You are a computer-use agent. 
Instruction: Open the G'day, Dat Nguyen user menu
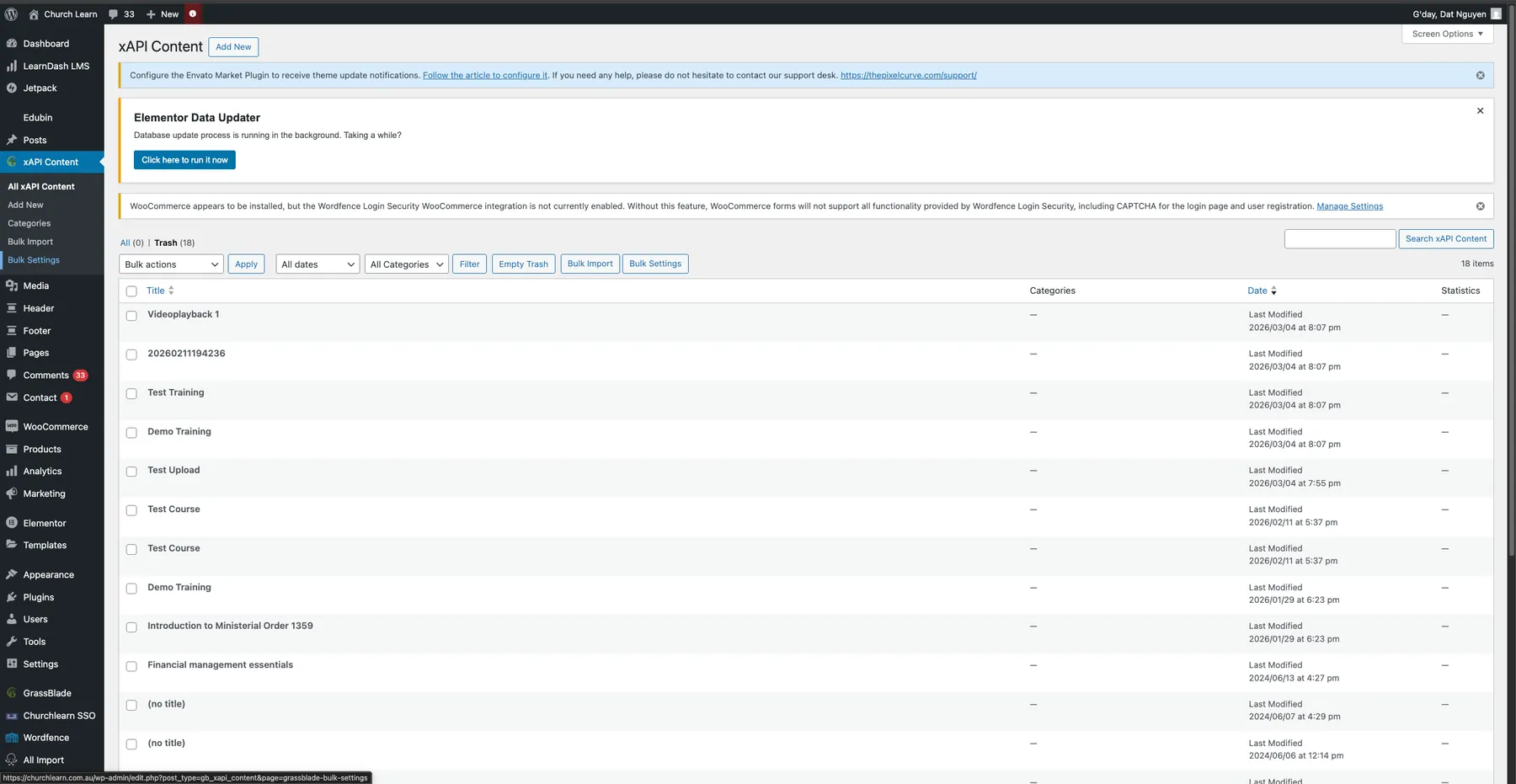coord(1457,14)
